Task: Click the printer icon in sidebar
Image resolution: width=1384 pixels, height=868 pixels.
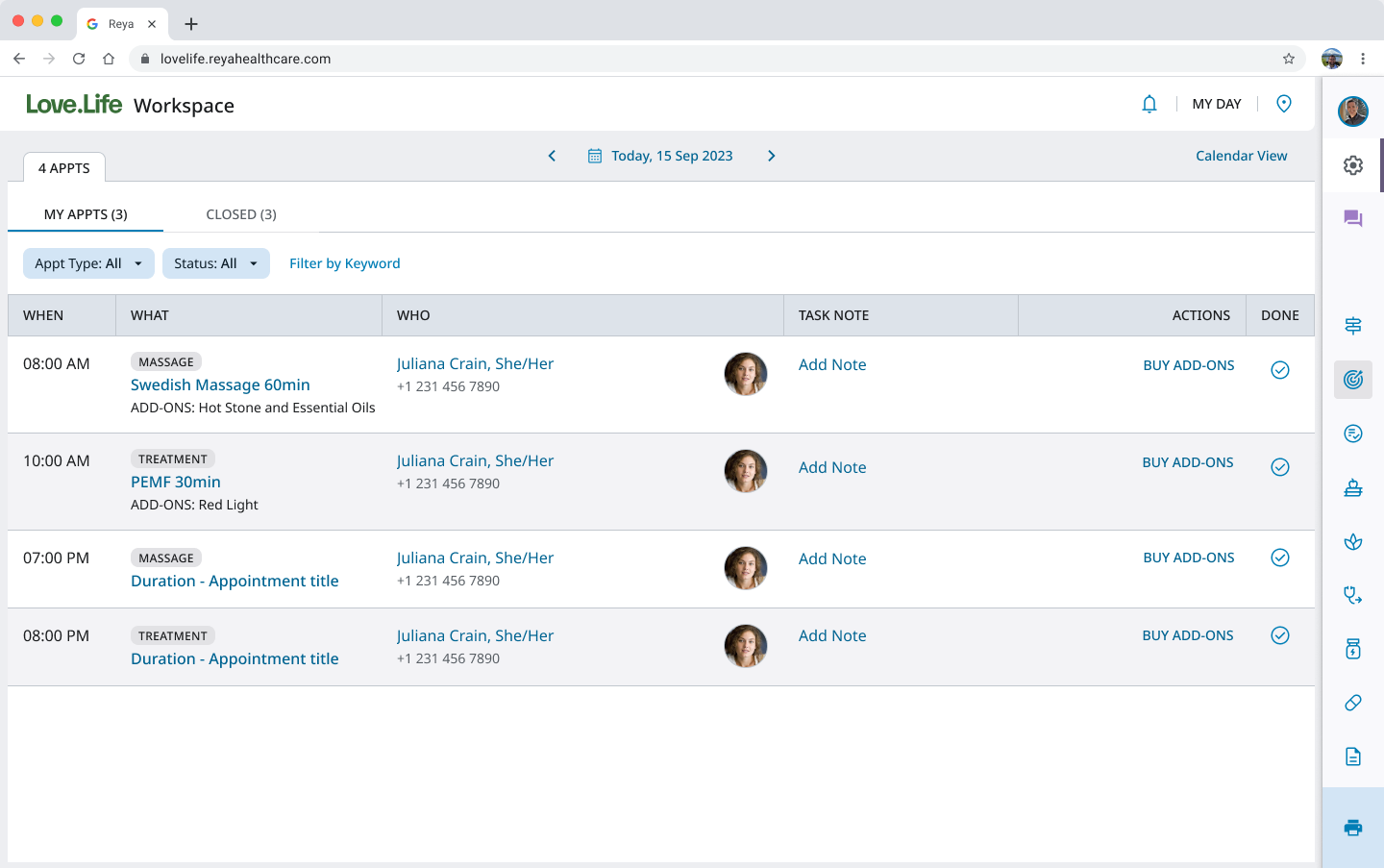Action: tap(1352, 827)
